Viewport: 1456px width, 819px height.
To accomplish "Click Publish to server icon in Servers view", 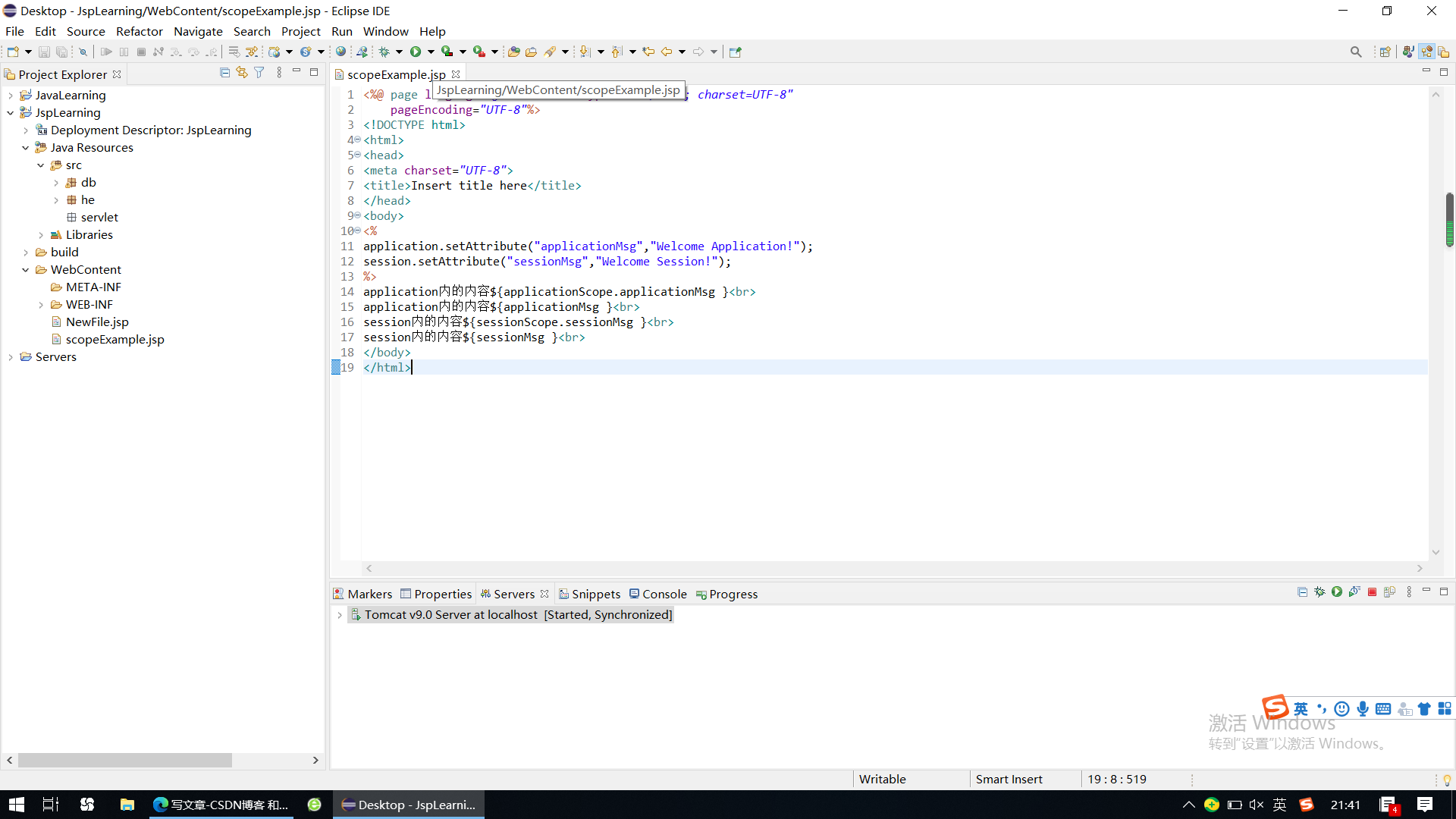I will [x=1389, y=592].
